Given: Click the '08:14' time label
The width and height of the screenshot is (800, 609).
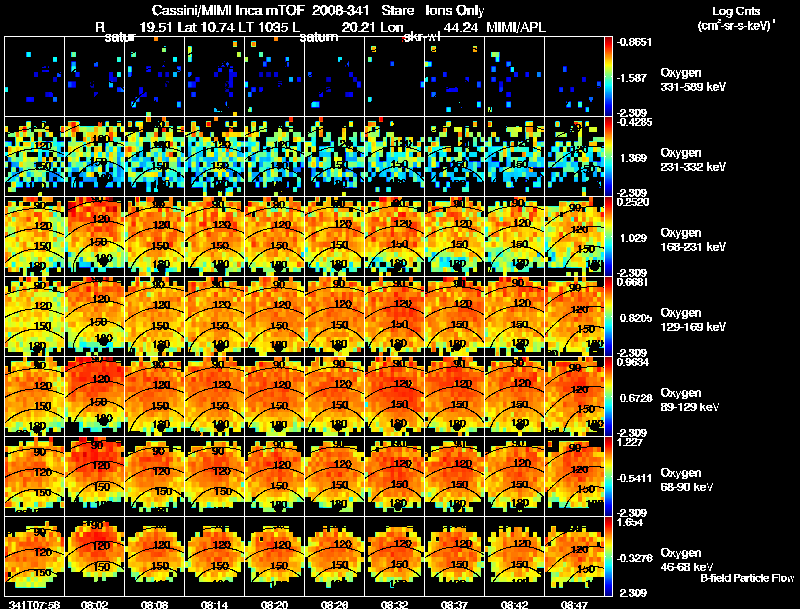Looking at the screenshot, I should 214,605.
